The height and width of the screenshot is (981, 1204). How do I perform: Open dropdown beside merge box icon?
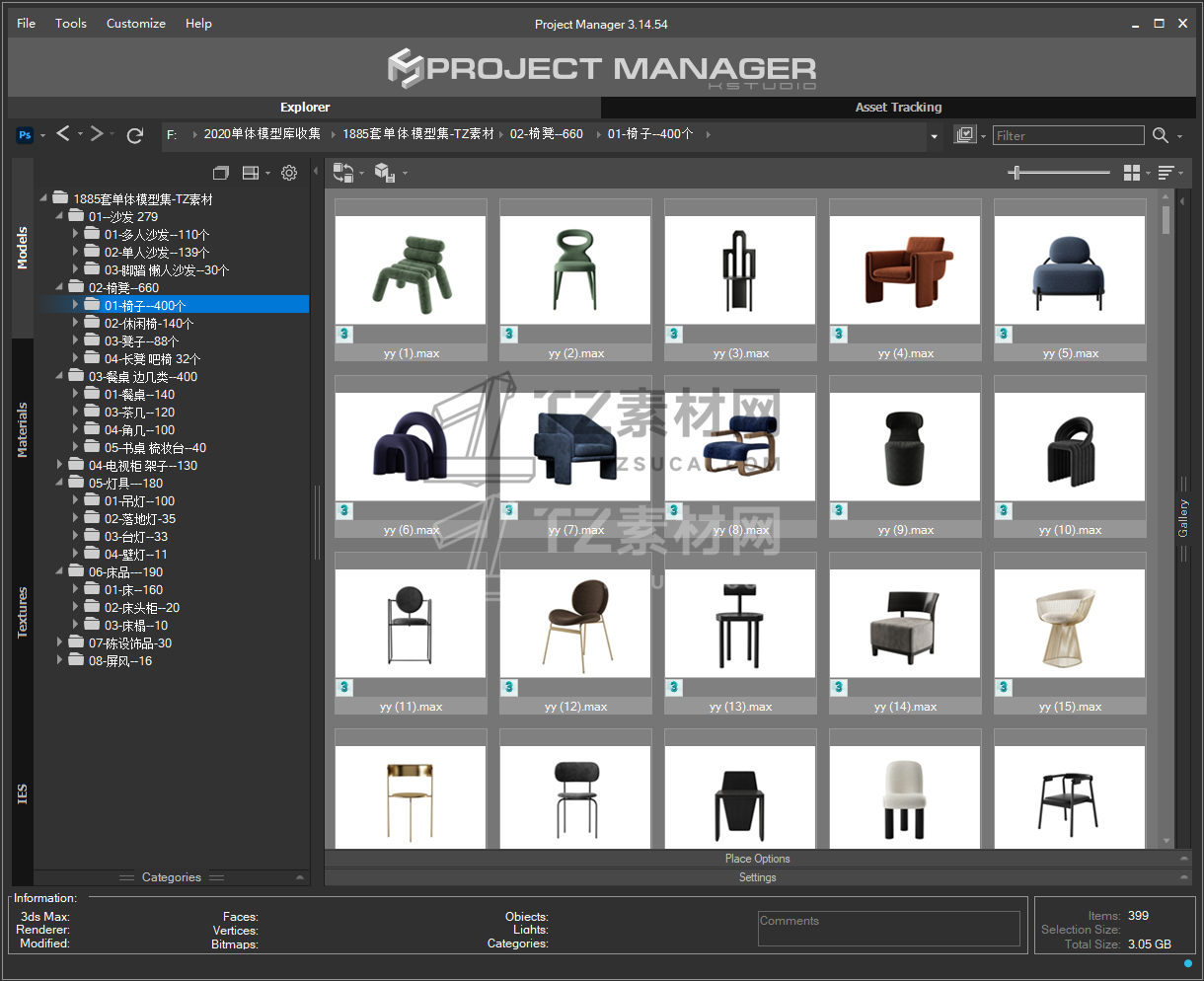coord(405,174)
